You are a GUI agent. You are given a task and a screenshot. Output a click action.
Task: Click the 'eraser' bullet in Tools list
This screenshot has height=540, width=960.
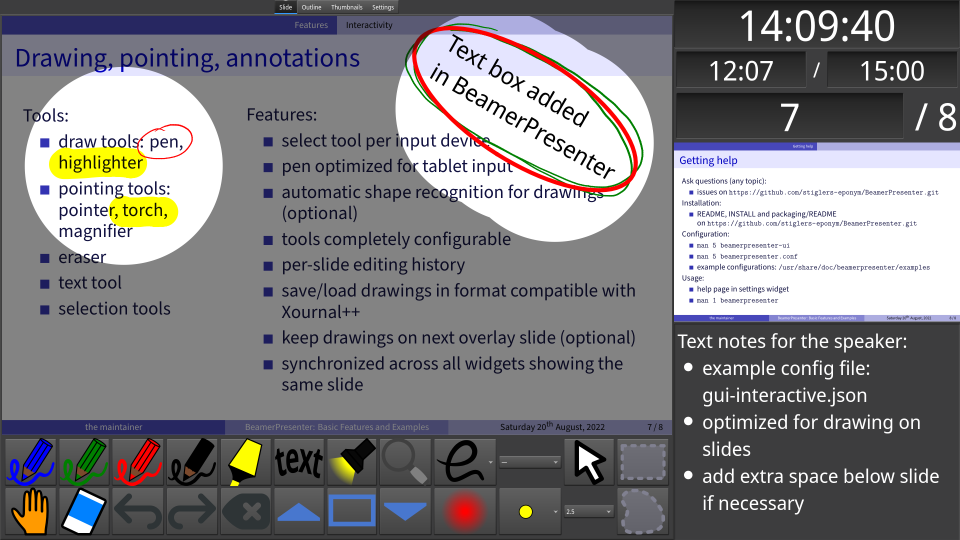(82, 257)
